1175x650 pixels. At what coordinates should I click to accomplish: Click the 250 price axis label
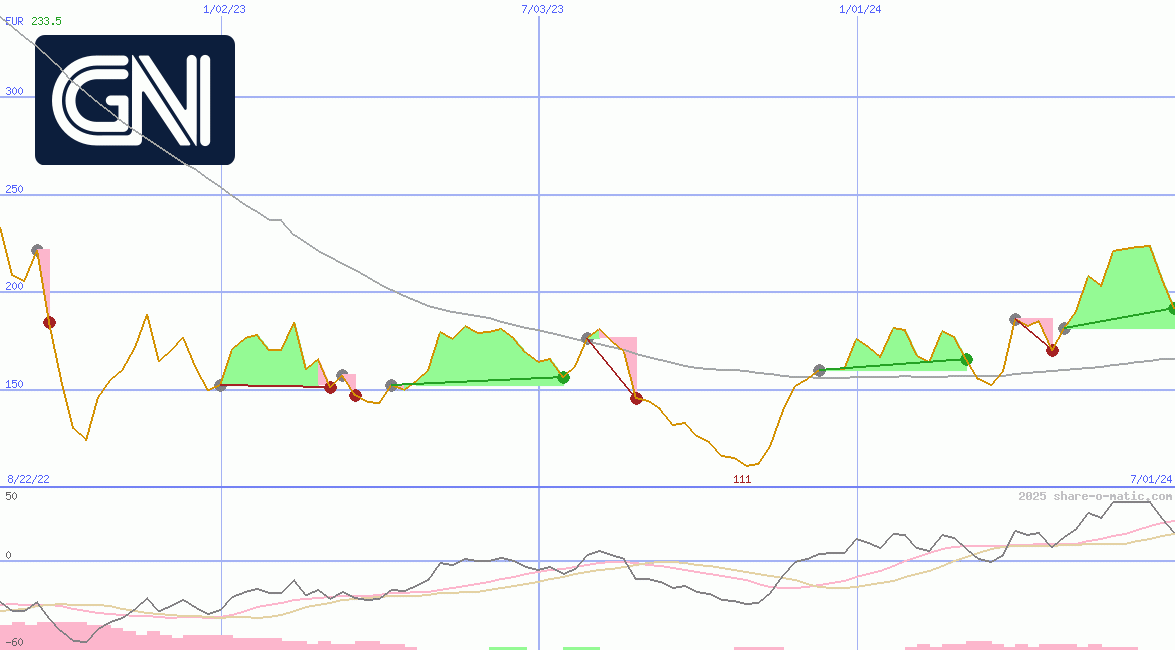(14, 189)
